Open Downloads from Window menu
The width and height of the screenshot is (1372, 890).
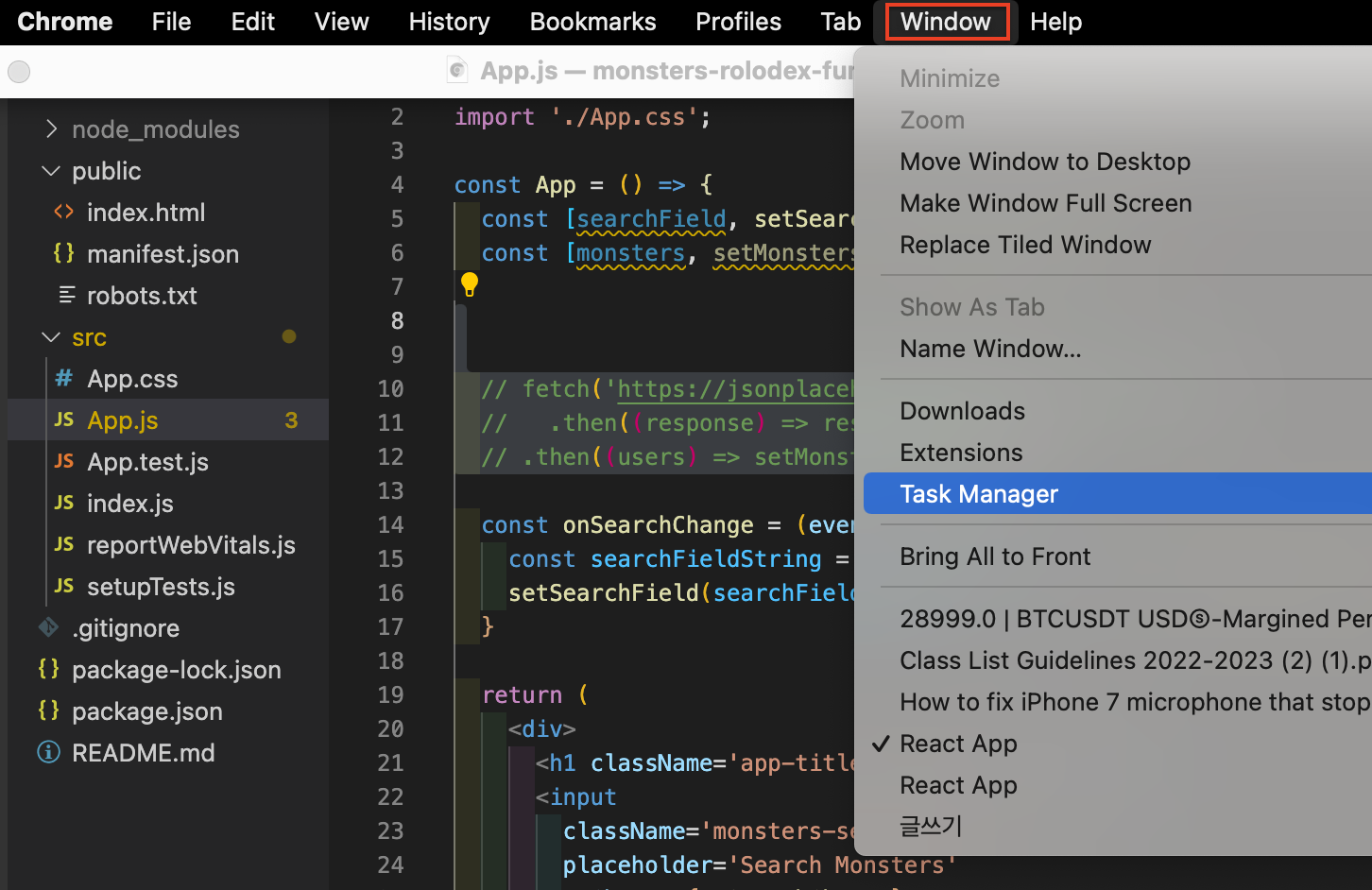[962, 411]
